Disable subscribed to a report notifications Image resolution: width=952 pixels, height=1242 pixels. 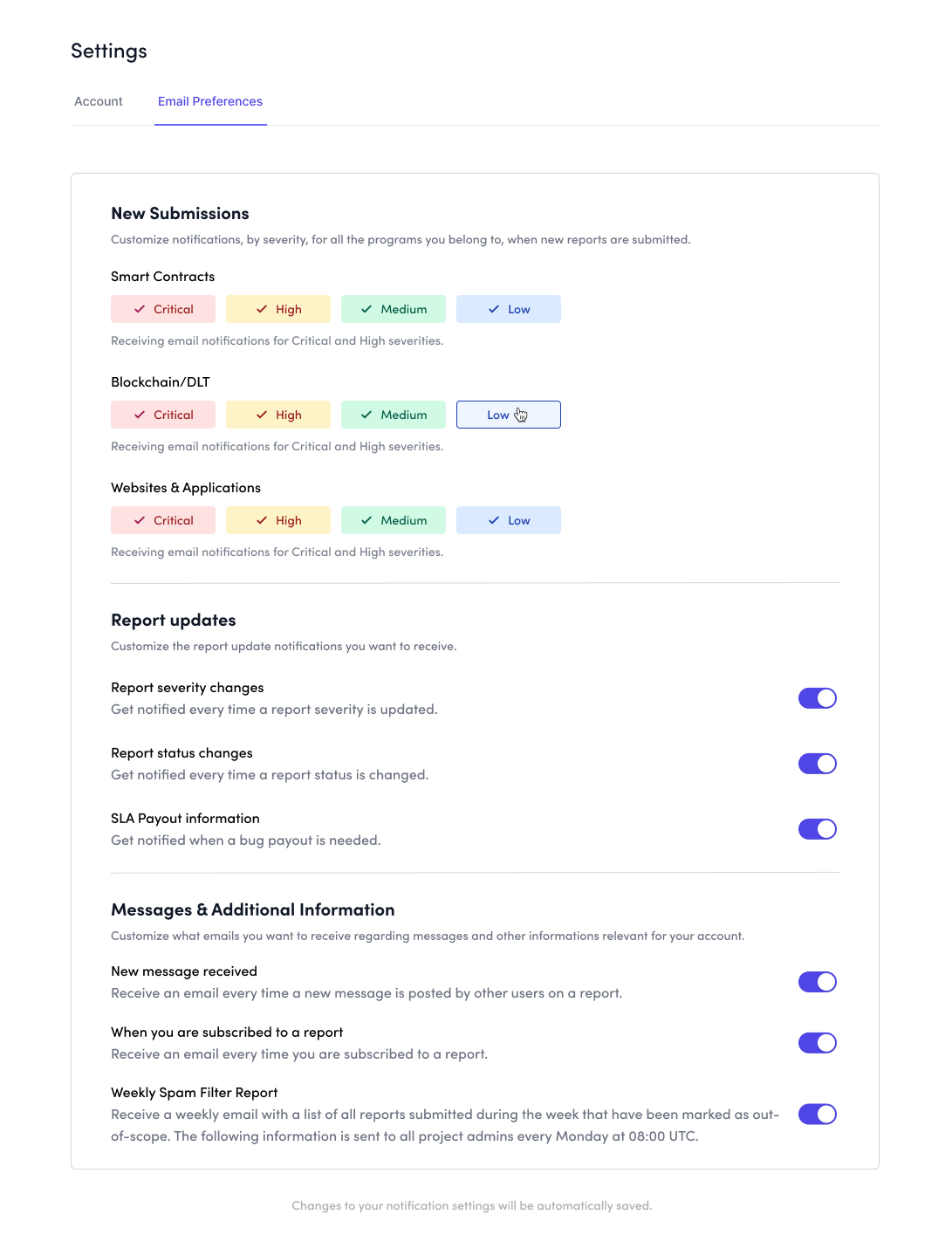(817, 1042)
